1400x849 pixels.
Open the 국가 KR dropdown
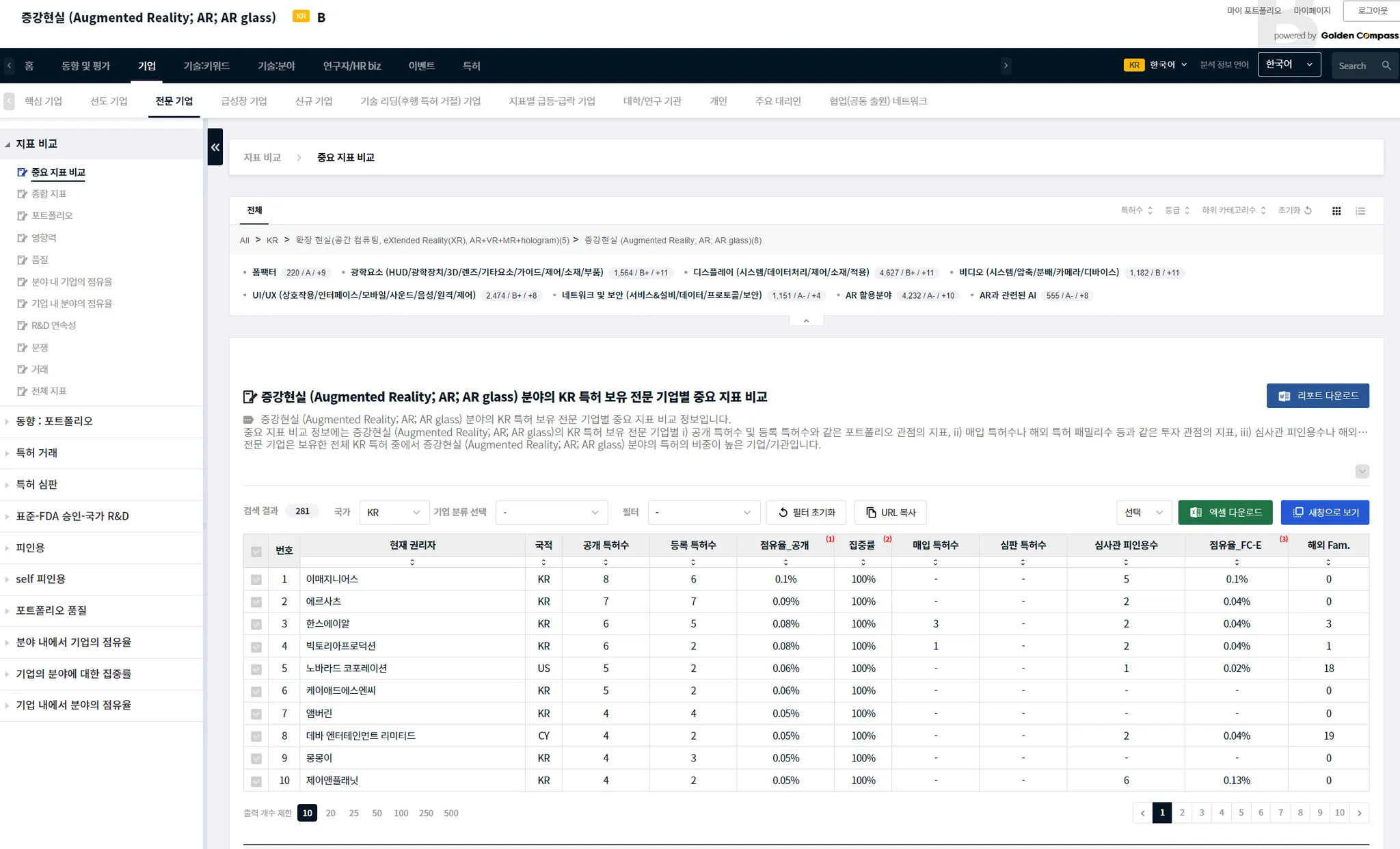[x=394, y=513]
